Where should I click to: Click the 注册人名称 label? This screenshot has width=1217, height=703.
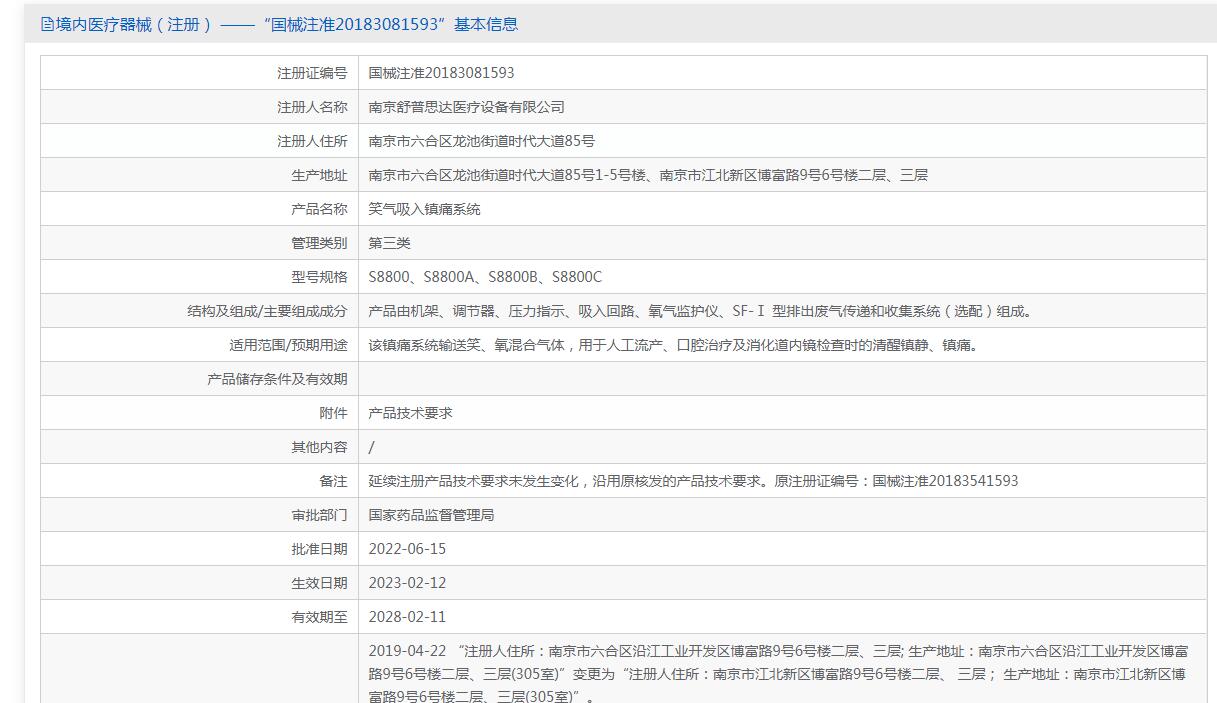312,107
